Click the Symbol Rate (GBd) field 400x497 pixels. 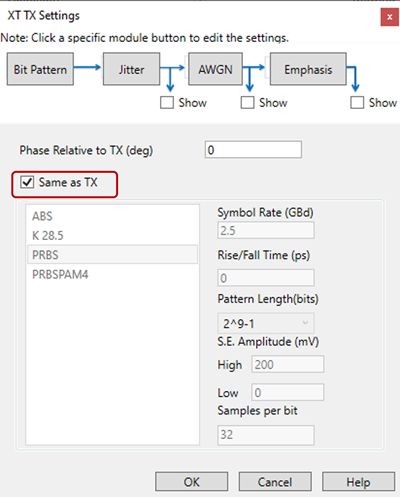pos(266,230)
